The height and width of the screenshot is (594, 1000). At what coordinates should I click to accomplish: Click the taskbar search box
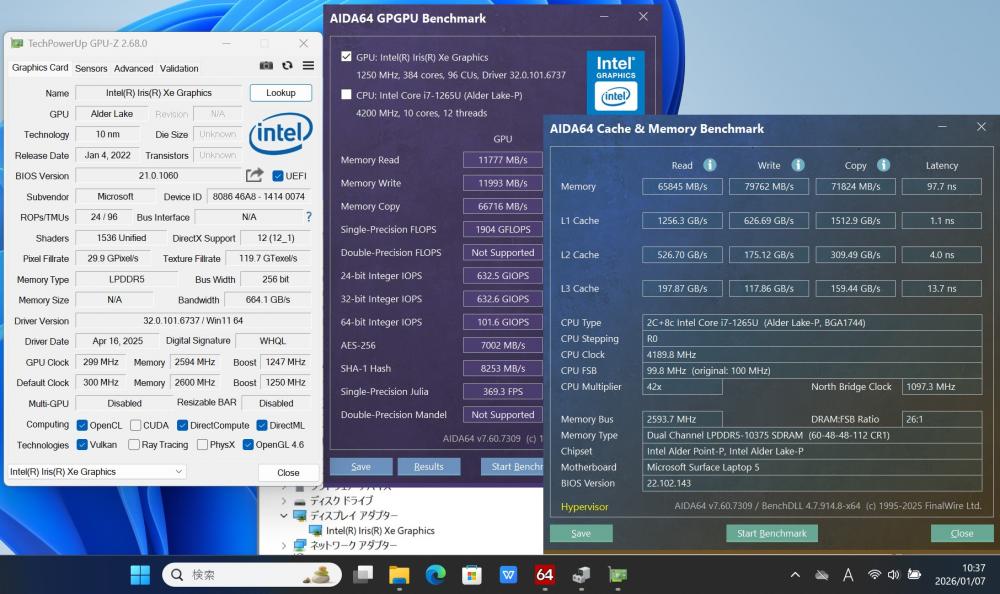[x=252, y=575]
